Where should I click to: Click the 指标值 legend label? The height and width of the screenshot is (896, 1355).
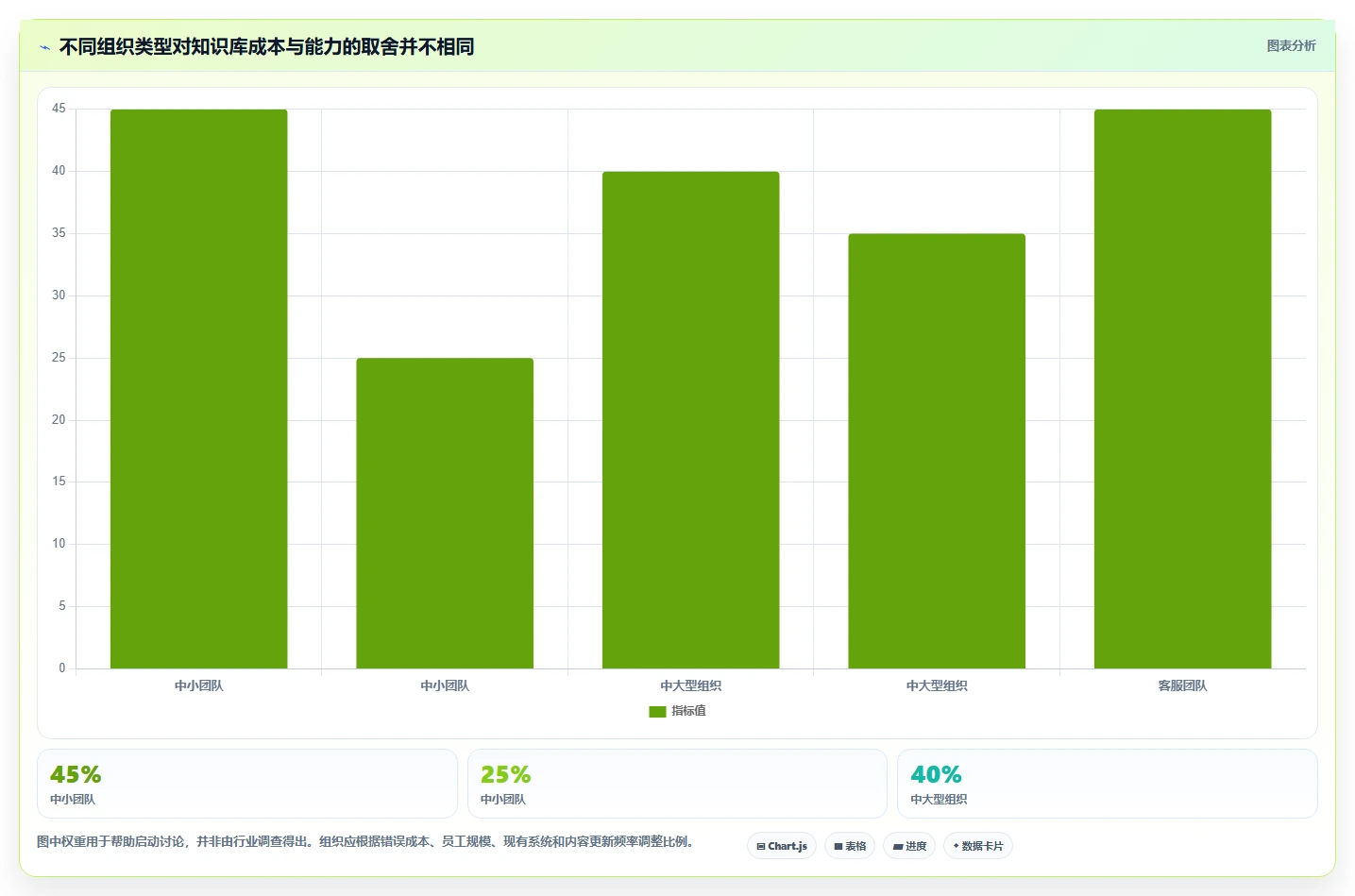(x=688, y=711)
